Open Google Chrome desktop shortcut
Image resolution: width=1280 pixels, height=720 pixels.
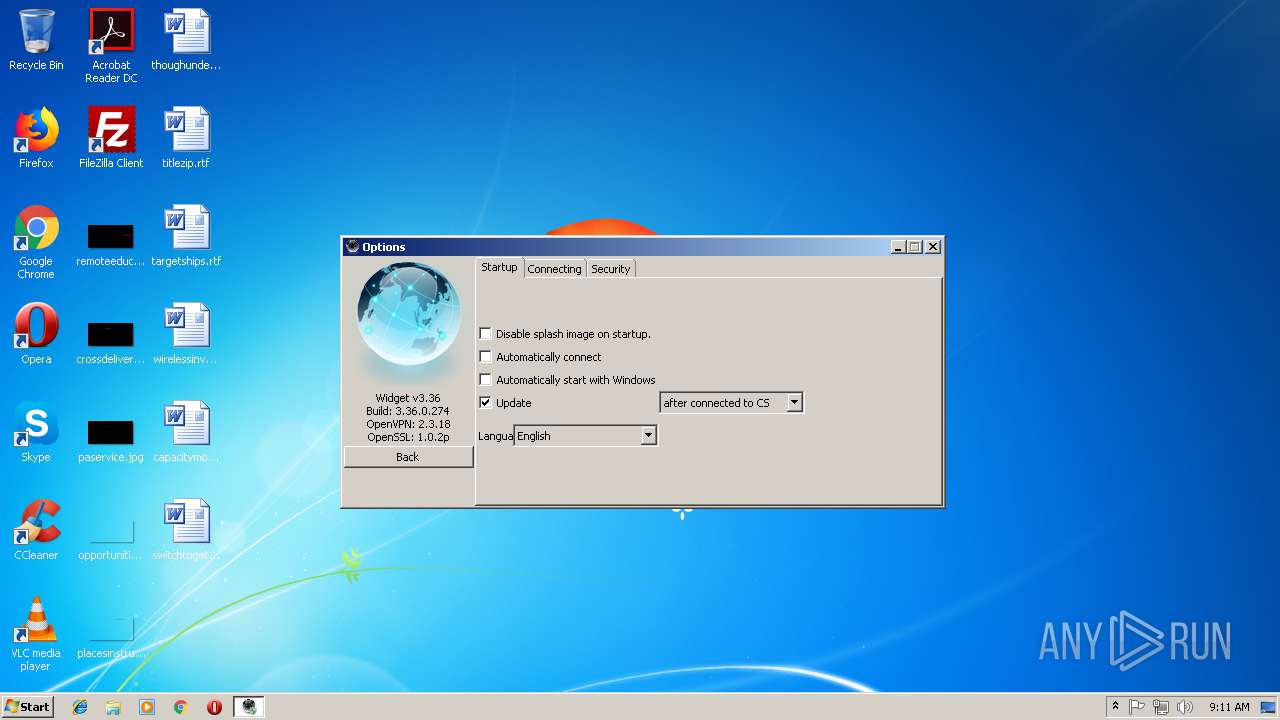(x=36, y=242)
